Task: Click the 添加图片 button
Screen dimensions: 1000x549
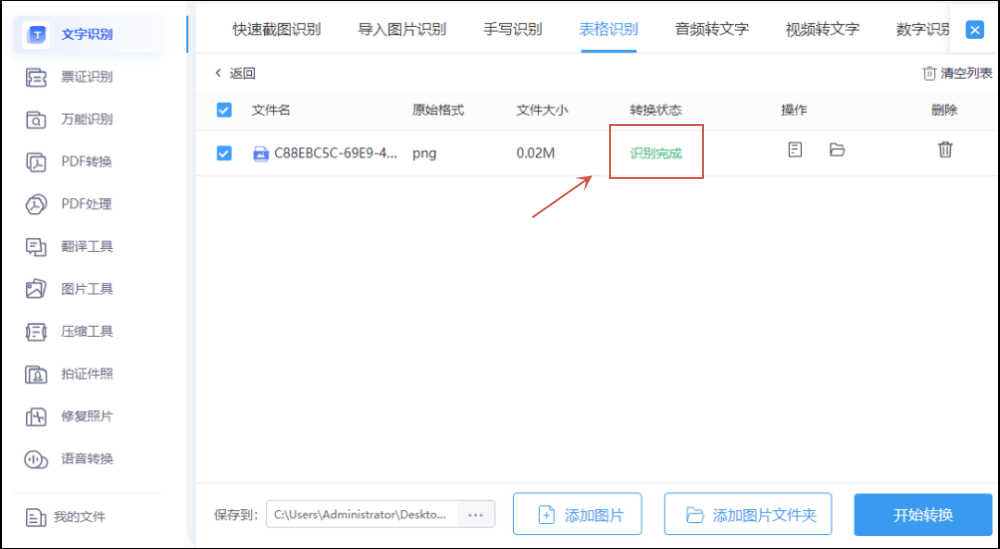Action: [577, 514]
